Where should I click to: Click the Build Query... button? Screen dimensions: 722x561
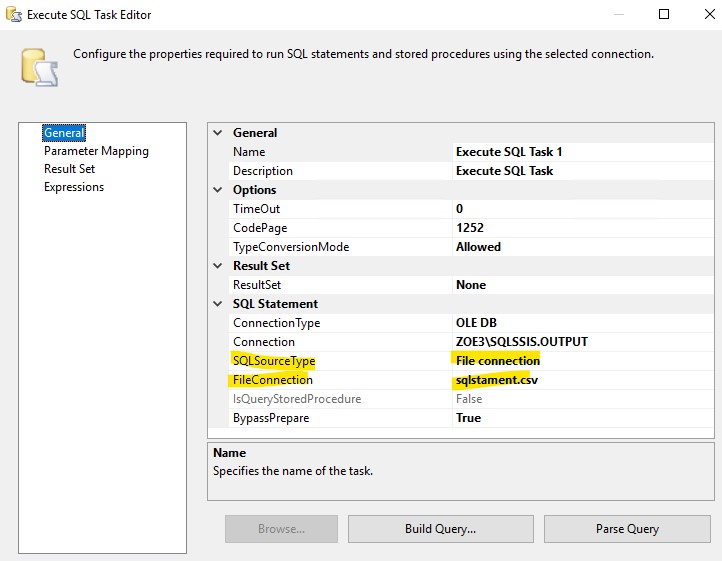pos(441,529)
